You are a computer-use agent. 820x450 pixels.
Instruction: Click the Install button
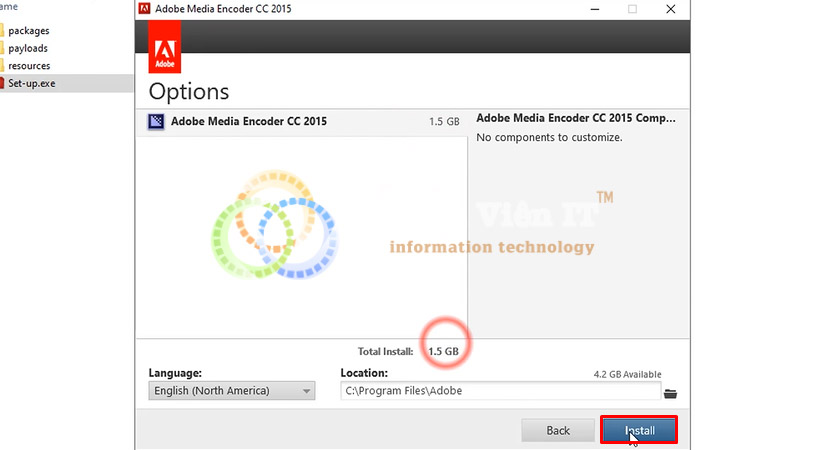point(639,430)
